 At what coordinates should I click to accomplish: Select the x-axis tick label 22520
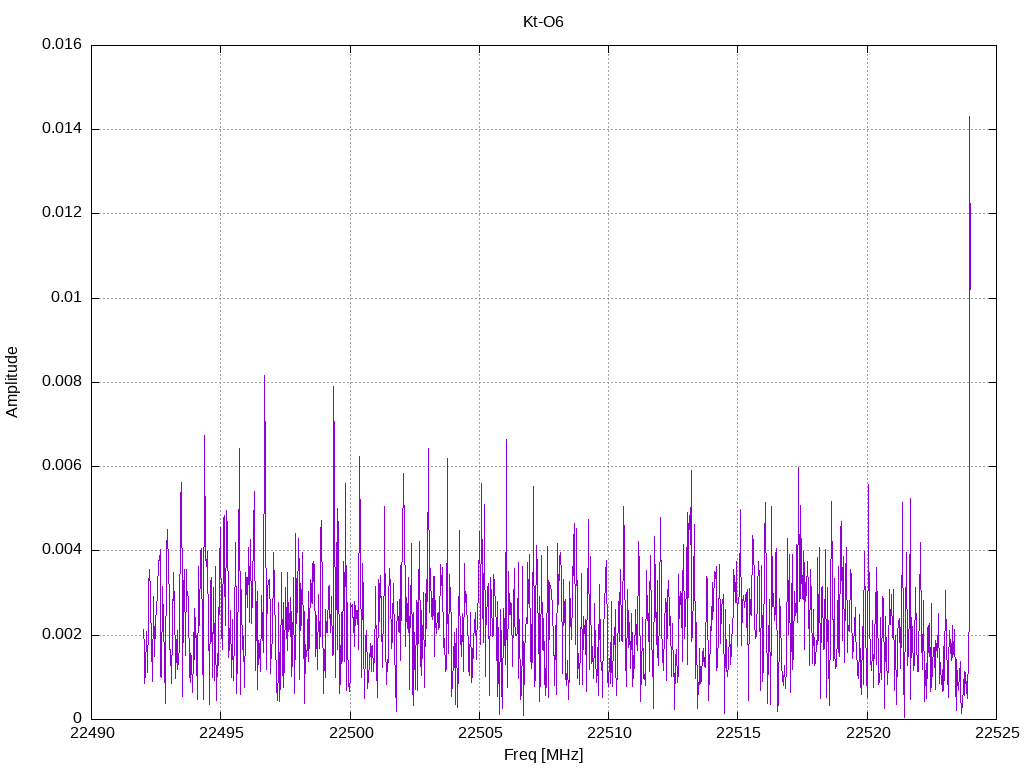[x=866, y=733]
